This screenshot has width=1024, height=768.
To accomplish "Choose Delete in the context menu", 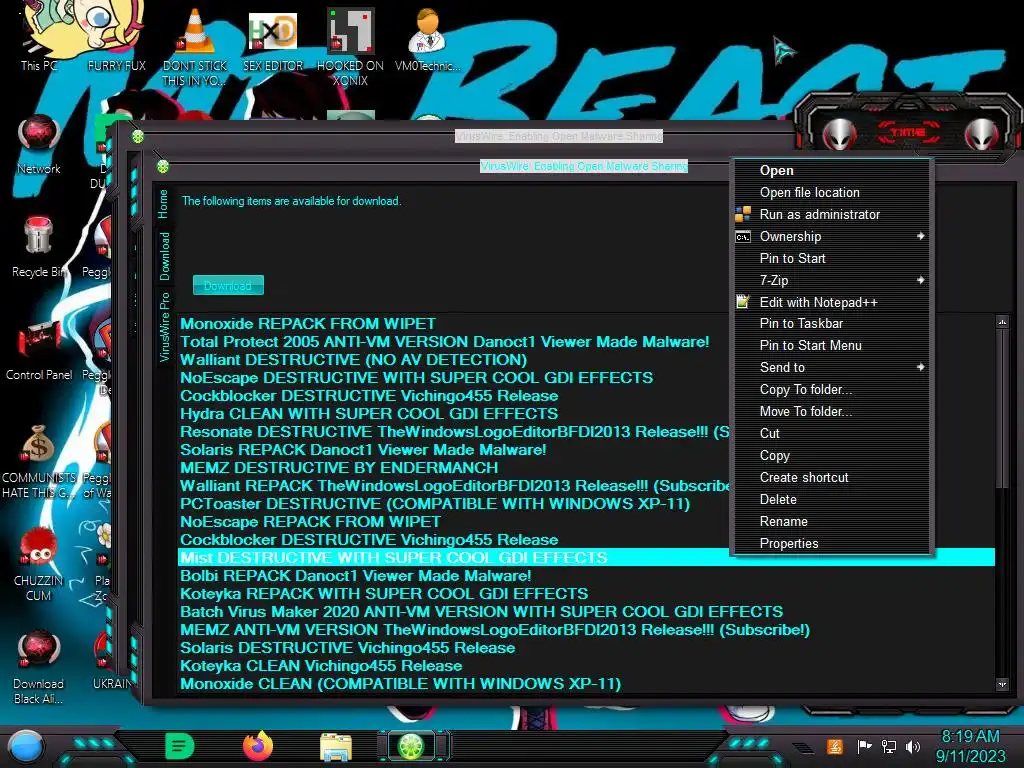I will pyautogui.click(x=831, y=500).
